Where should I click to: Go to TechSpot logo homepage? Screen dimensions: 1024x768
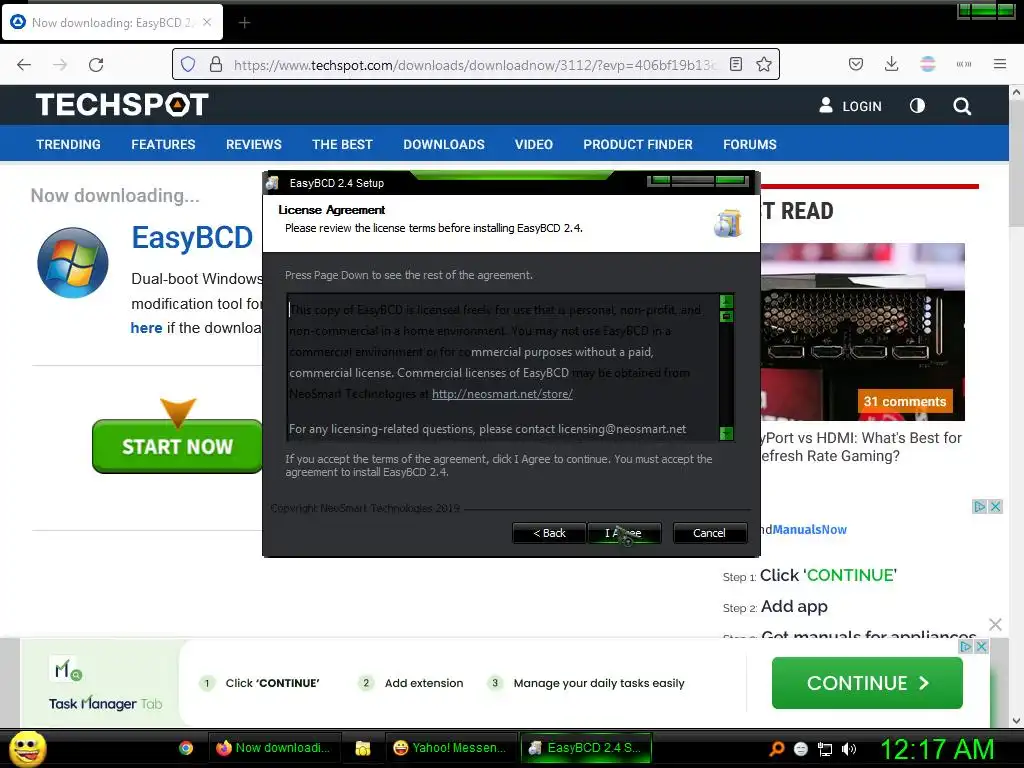(x=122, y=104)
